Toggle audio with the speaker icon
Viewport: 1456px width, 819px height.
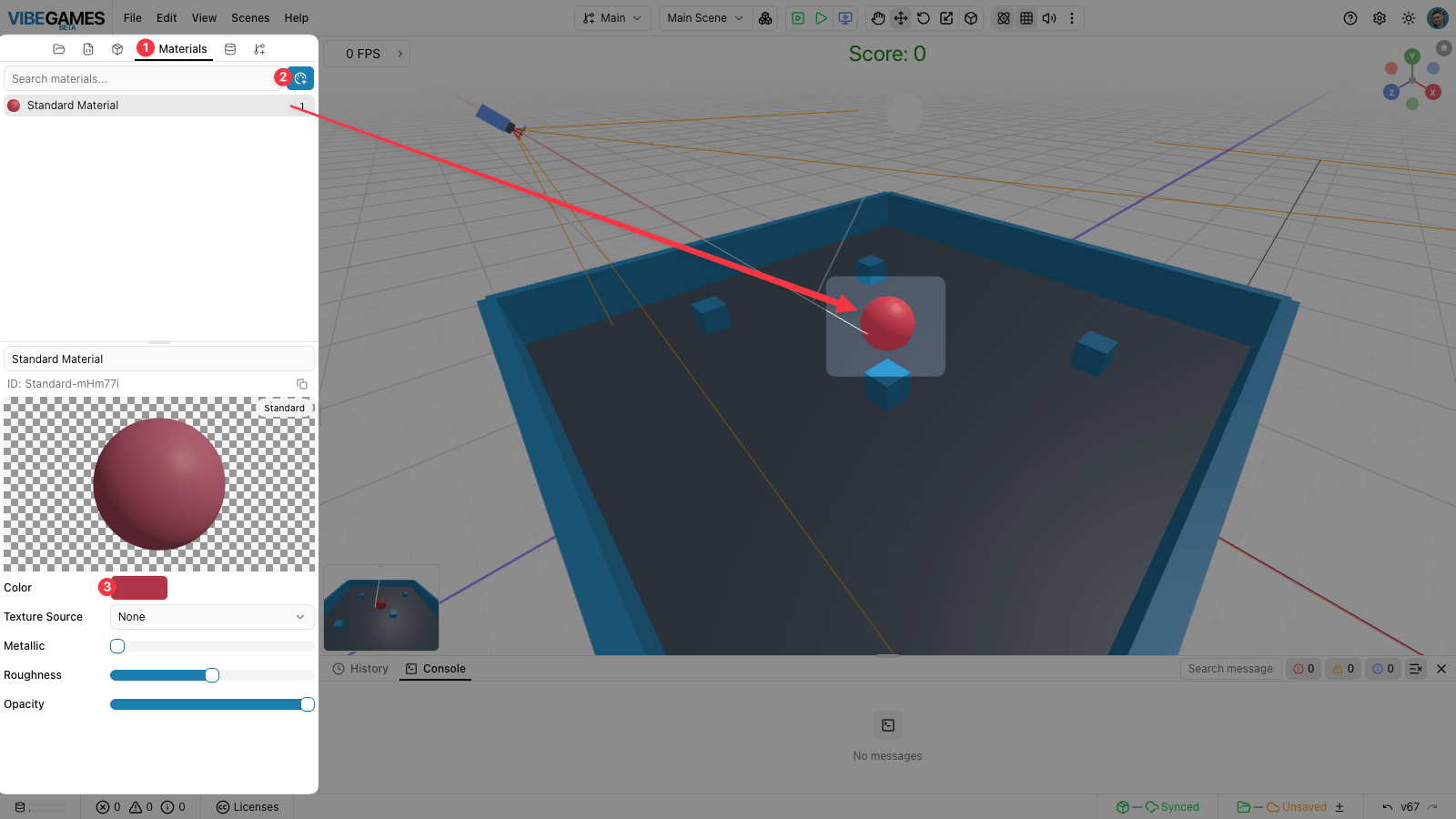(1049, 18)
